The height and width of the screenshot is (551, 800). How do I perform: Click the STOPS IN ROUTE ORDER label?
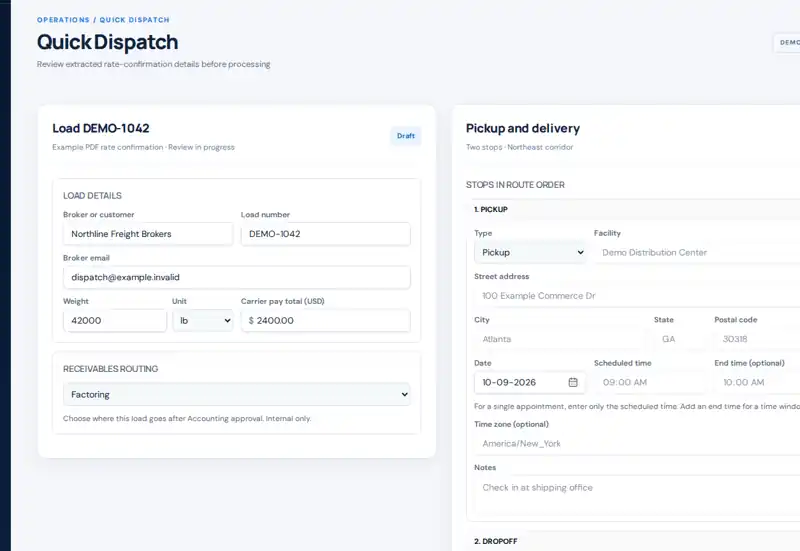[x=515, y=185]
